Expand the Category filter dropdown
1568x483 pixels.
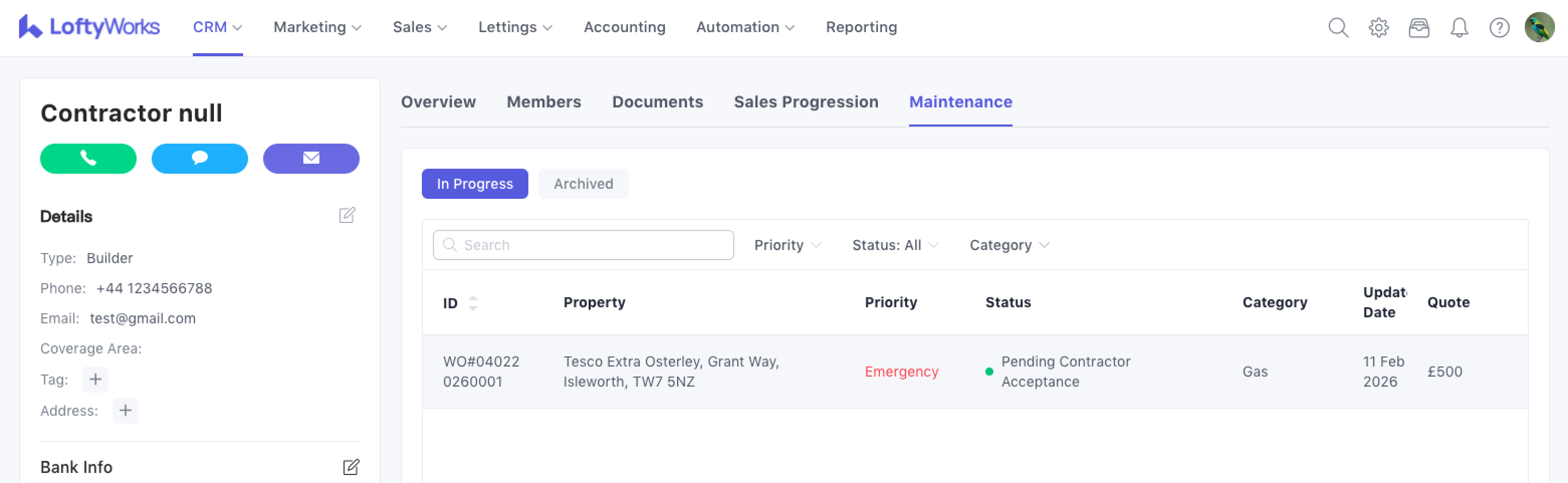[1009, 245]
